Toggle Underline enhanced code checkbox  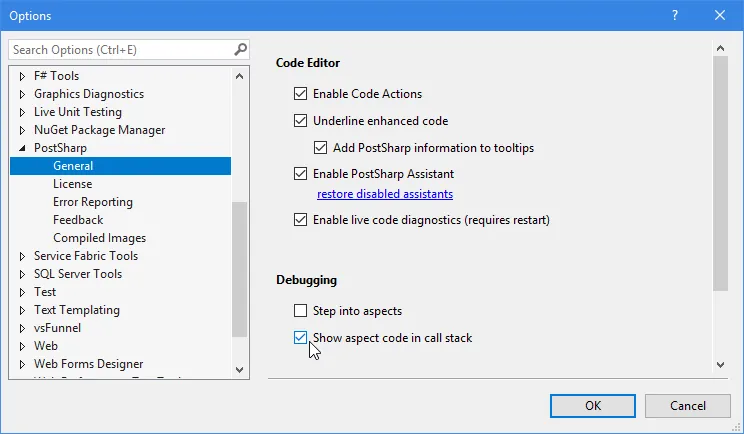[x=300, y=120]
